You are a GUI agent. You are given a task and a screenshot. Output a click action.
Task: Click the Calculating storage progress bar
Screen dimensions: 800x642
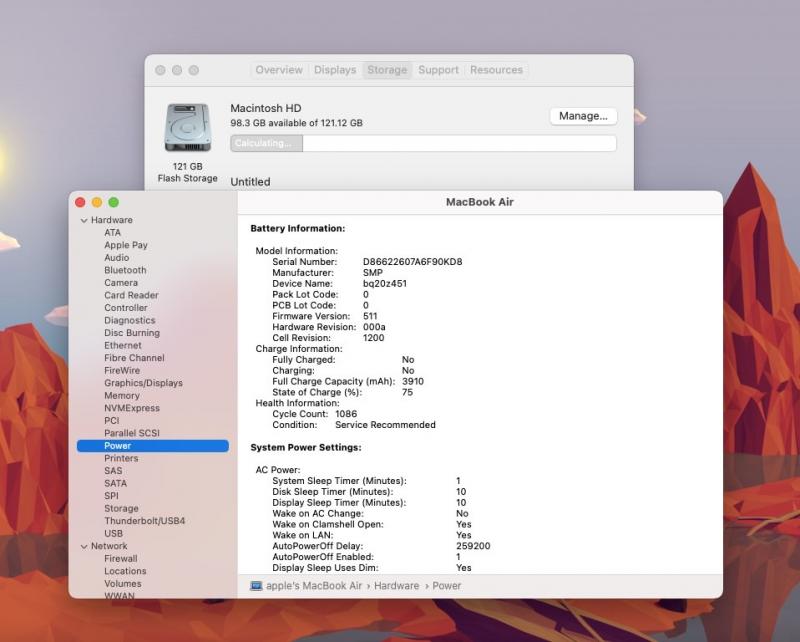[423, 143]
